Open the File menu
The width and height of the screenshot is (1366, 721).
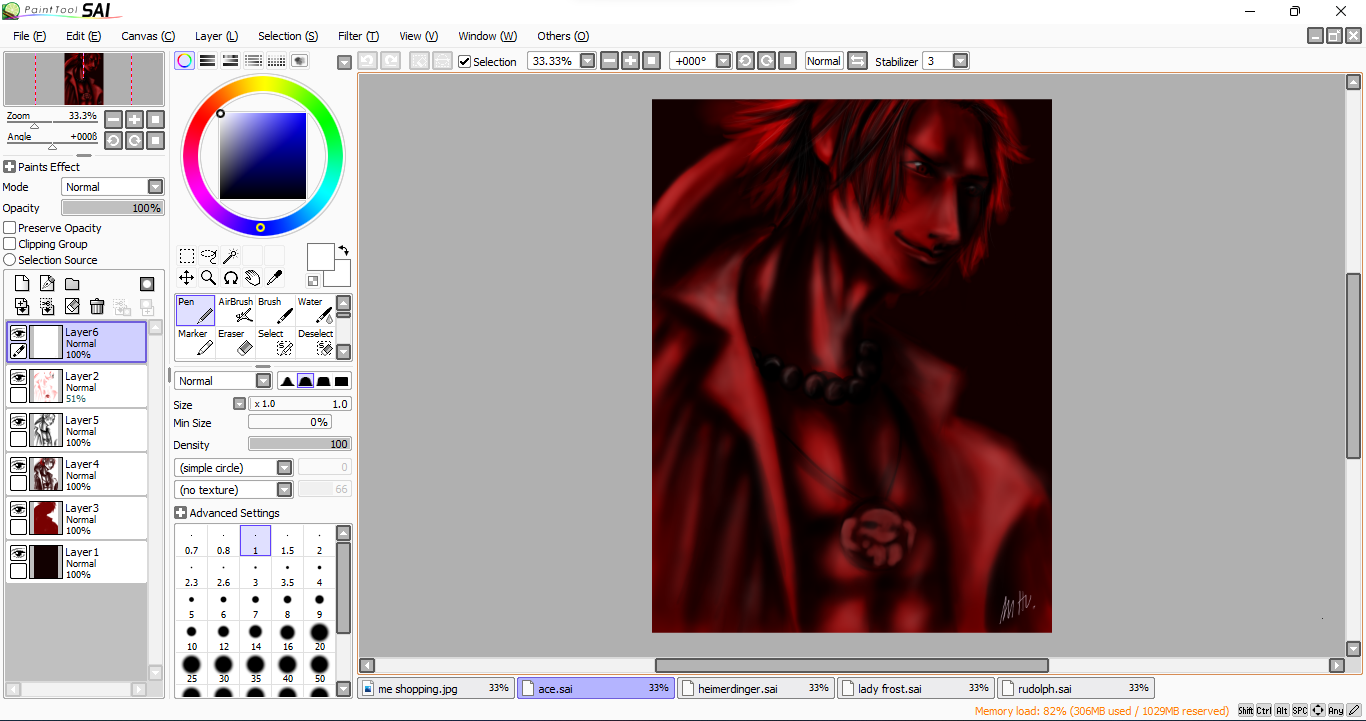[x=30, y=36]
